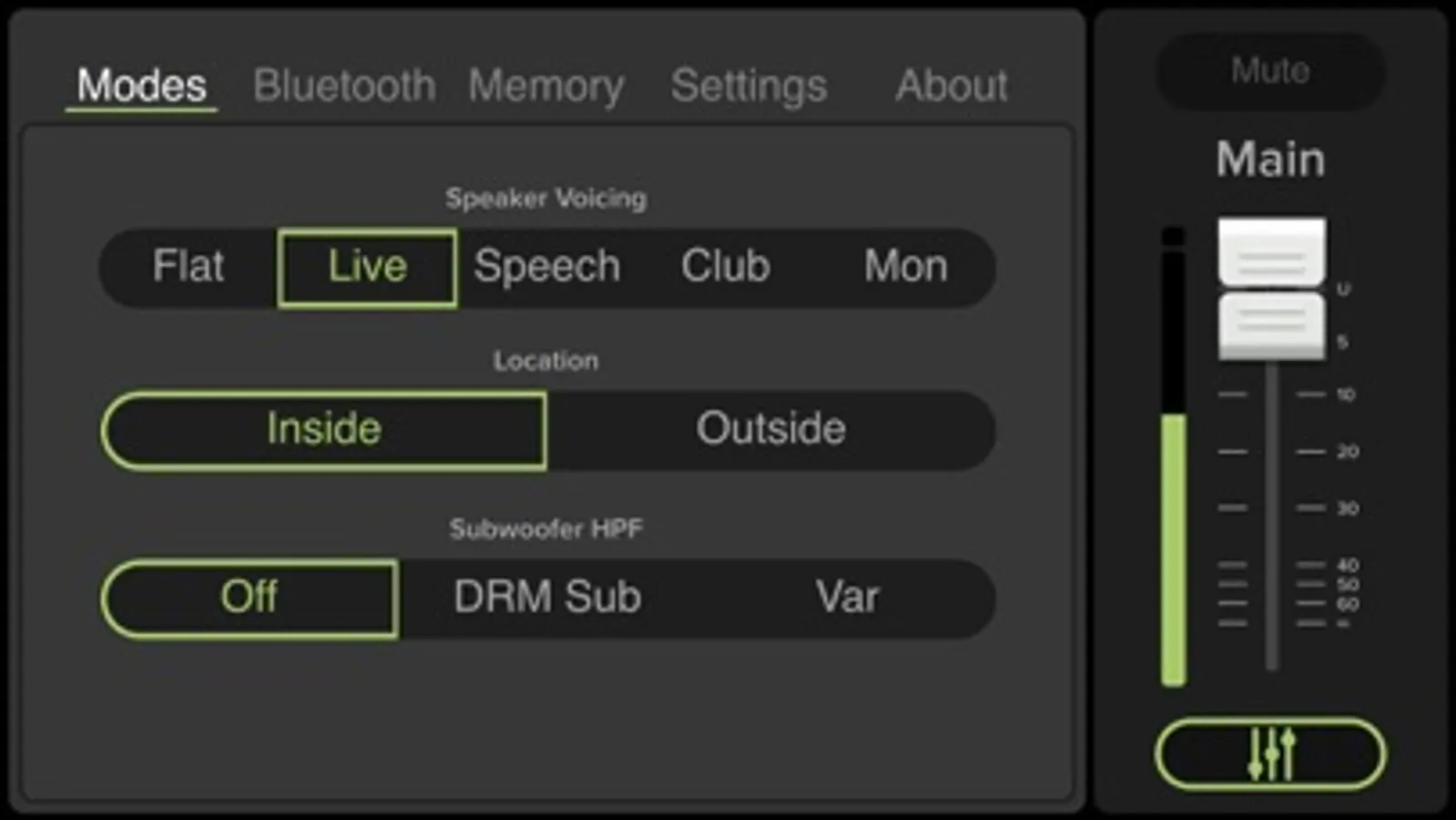The image size is (1456, 820).
Task: Choose Live speaker voicing
Action: click(367, 267)
